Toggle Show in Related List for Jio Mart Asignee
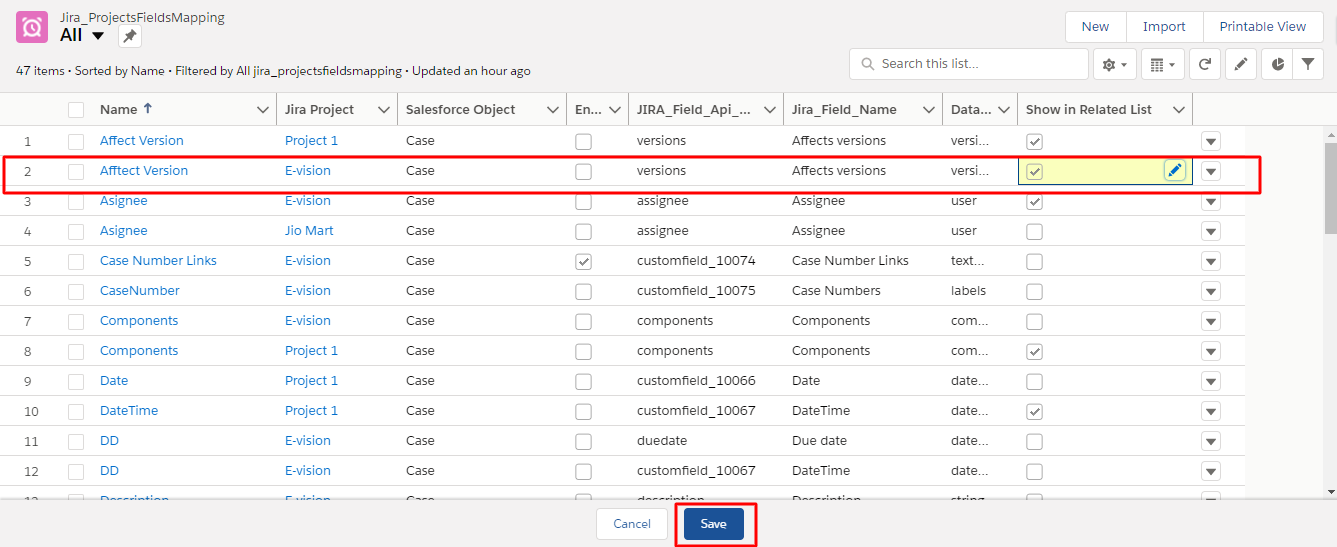Screen dimensions: 1337x547 [1035, 231]
